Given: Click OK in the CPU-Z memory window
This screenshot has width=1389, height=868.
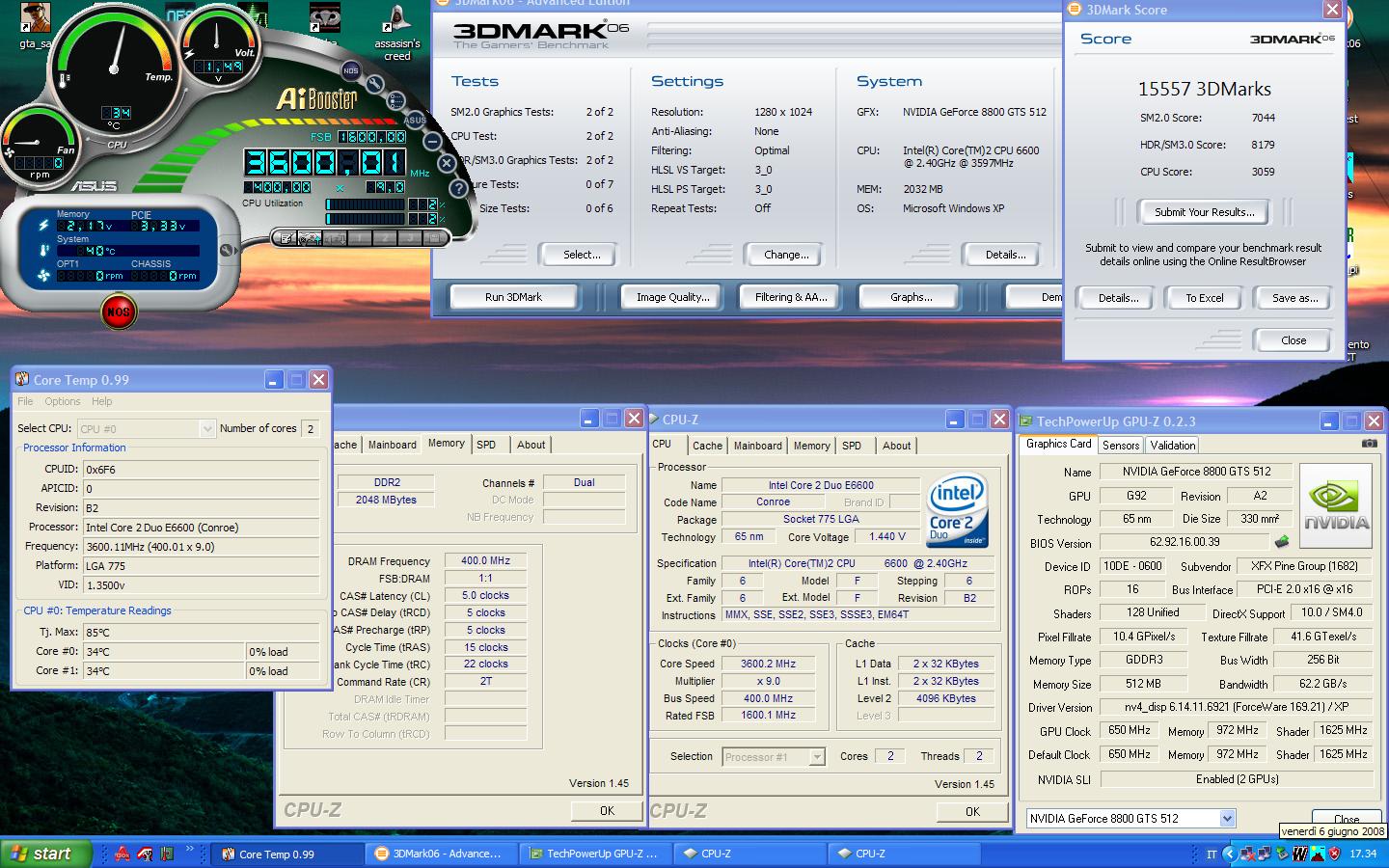Looking at the screenshot, I should pos(606,810).
